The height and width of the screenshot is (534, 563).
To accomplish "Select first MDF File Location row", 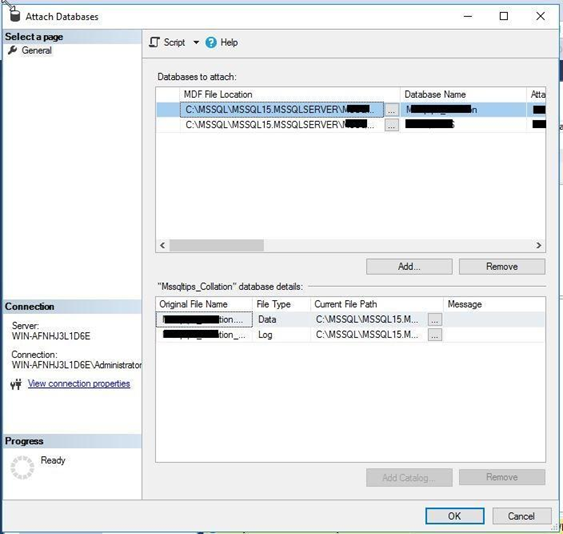I will coord(282,110).
